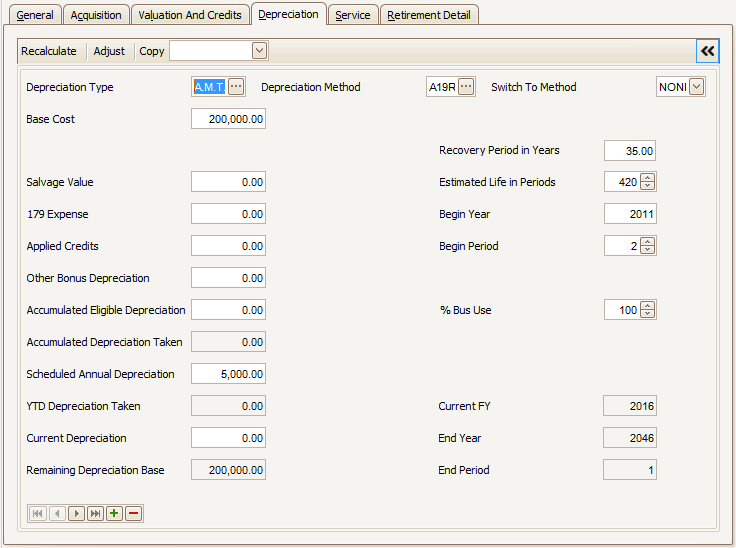
Task: Go to next record arrow
Action: (76, 513)
